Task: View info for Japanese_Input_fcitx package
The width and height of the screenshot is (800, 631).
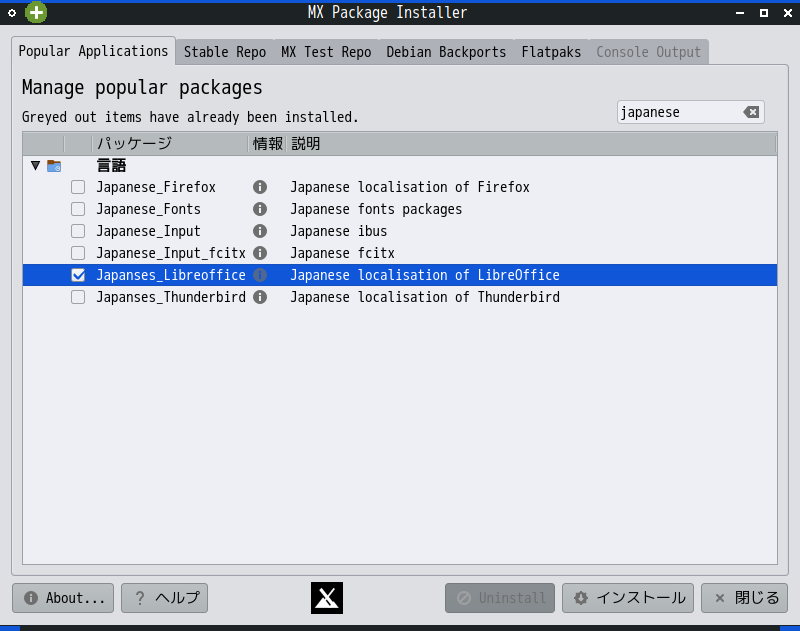Action: 260,253
